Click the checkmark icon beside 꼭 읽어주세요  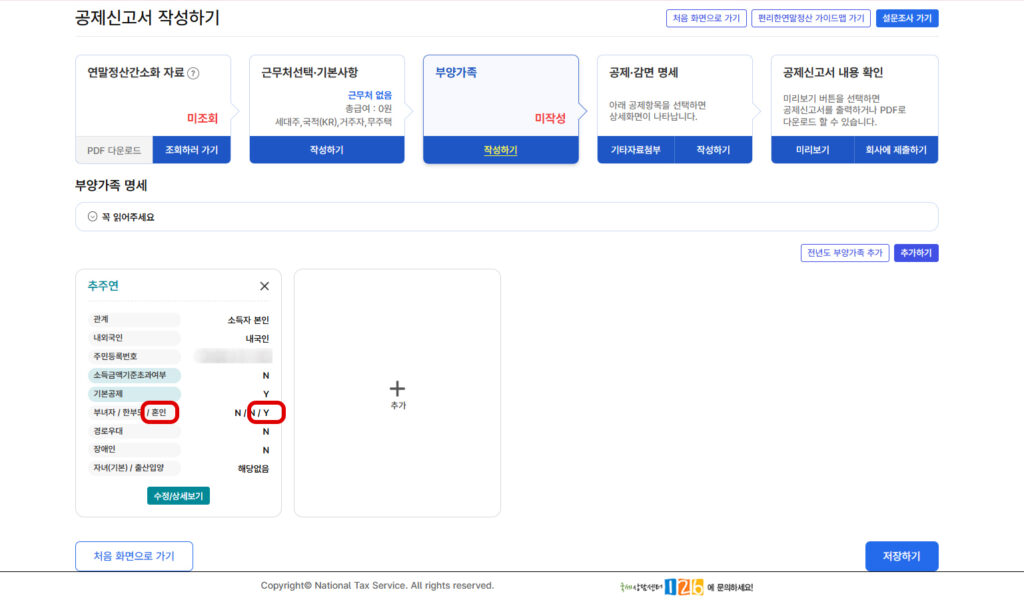(90, 215)
